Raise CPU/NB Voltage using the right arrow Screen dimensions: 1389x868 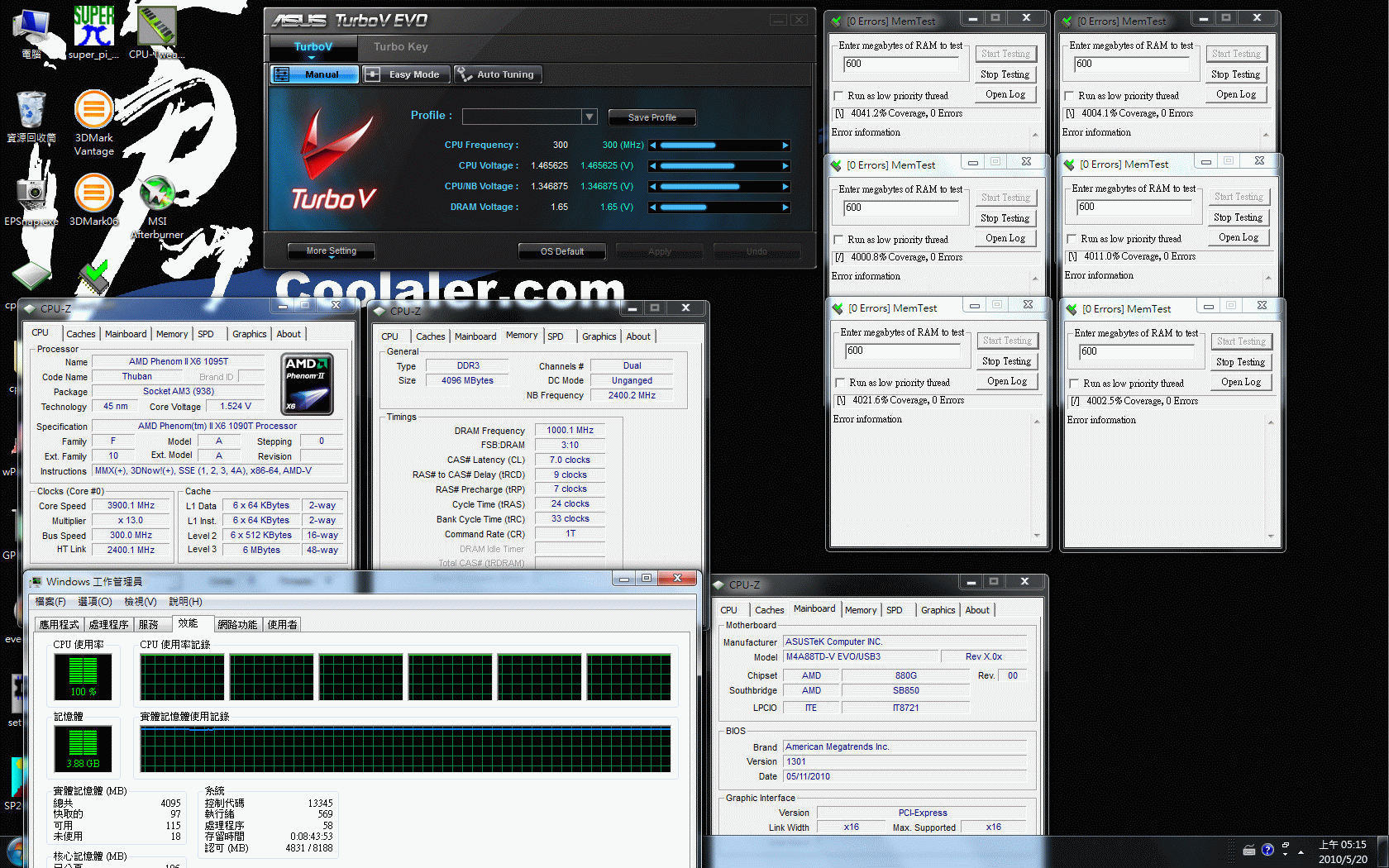pos(785,187)
